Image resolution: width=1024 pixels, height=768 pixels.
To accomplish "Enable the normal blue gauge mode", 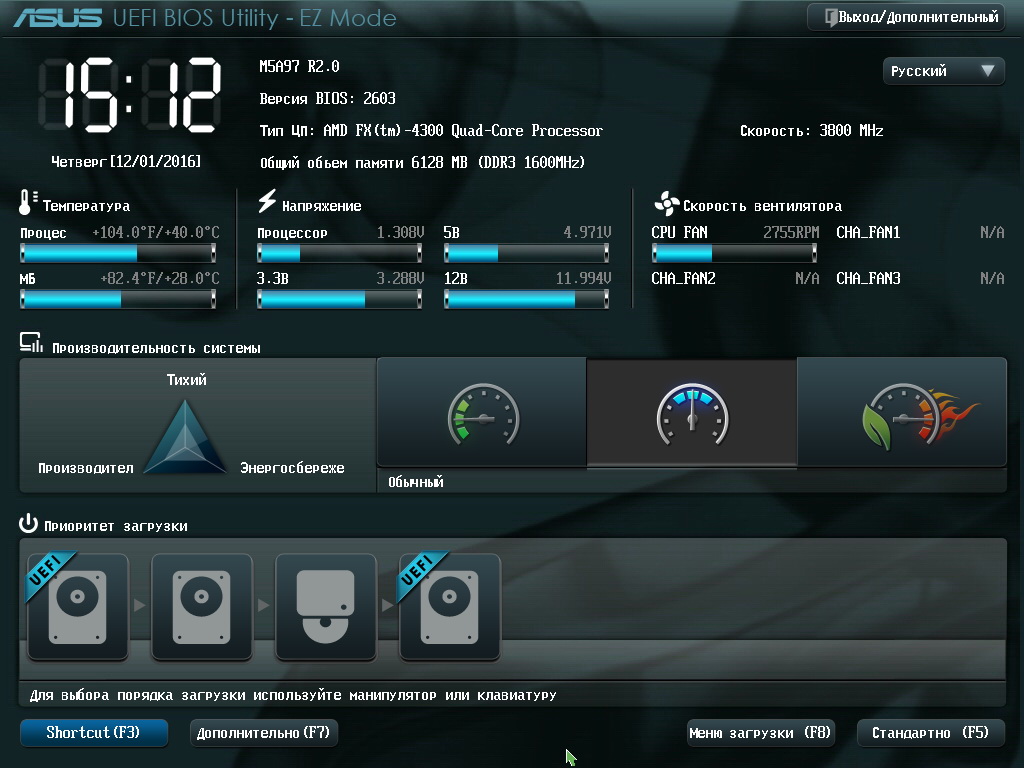I will [x=692, y=412].
